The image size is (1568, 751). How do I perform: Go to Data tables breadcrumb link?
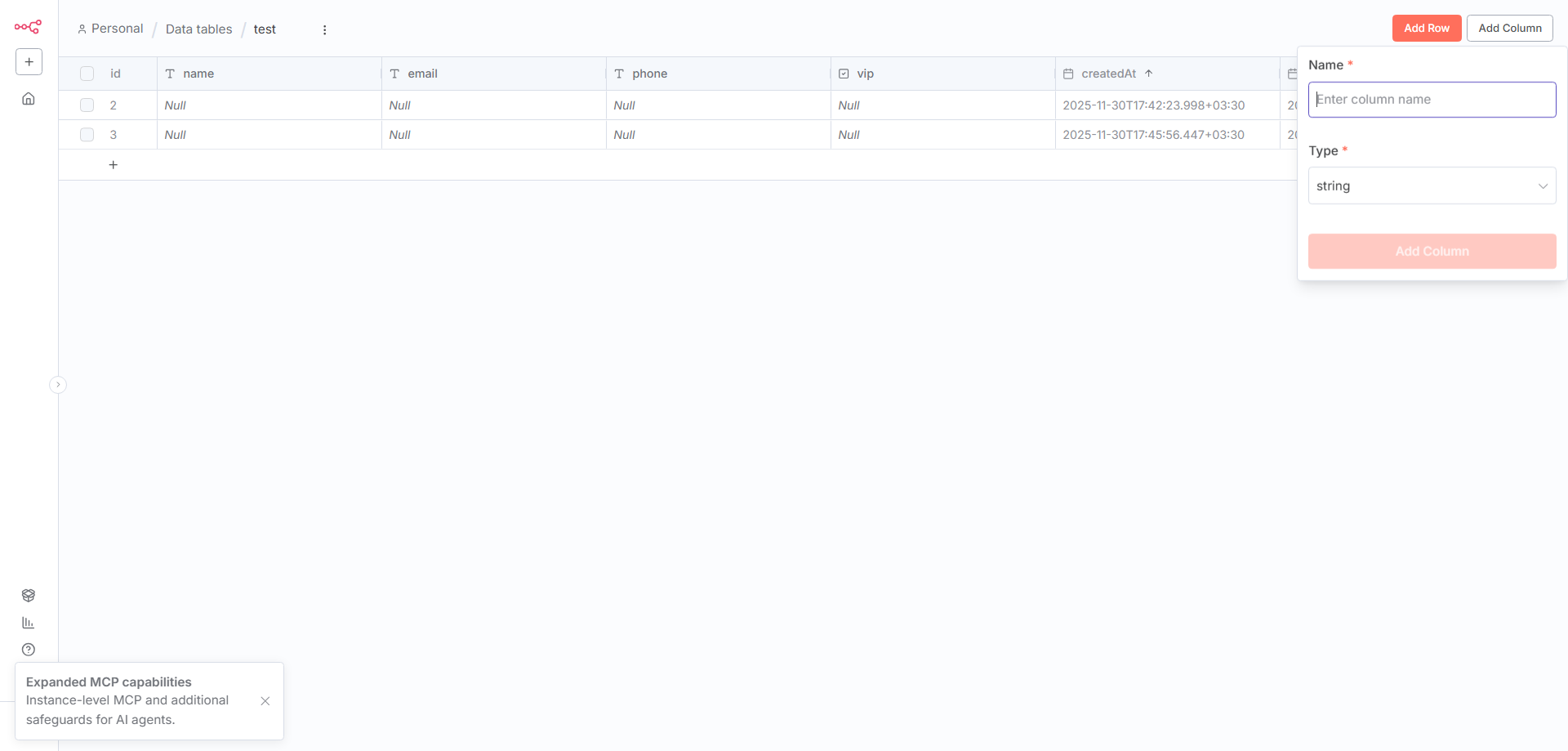coord(198,29)
